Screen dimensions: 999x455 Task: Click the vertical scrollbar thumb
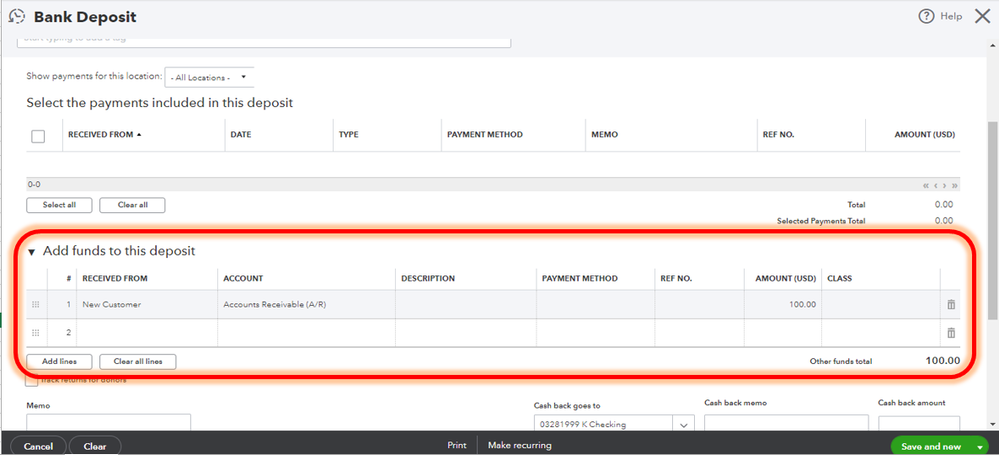(x=993, y=220)
